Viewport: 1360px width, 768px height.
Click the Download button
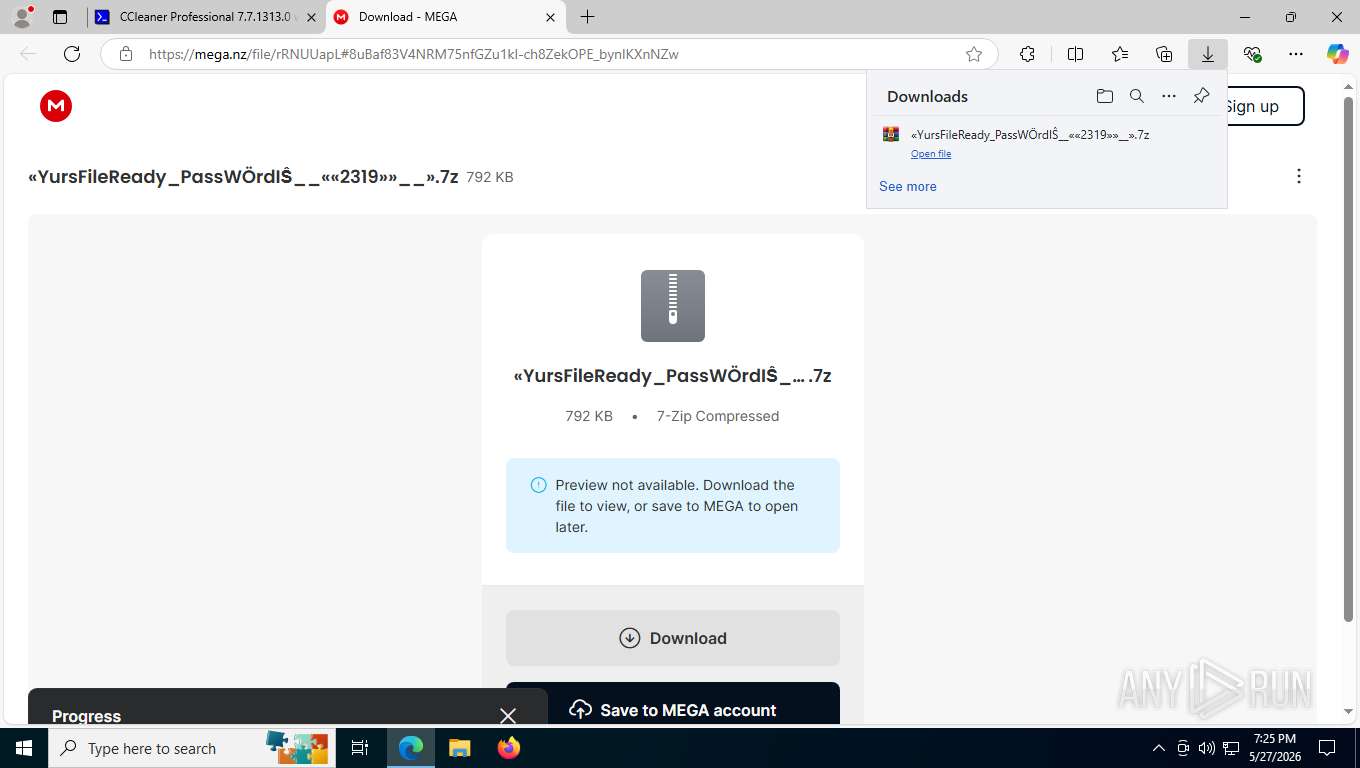[673, 638]
